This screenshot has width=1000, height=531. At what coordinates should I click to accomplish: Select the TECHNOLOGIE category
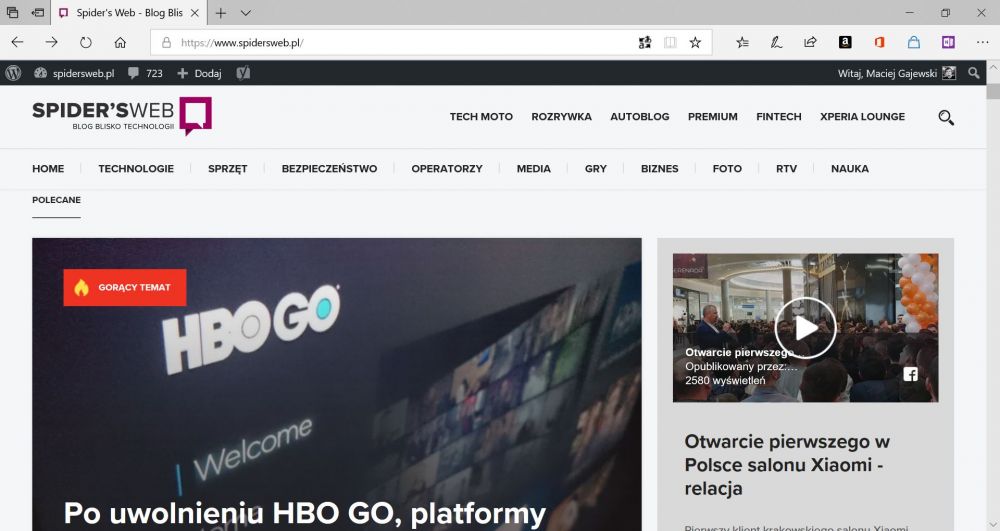[x=136, y=168]
